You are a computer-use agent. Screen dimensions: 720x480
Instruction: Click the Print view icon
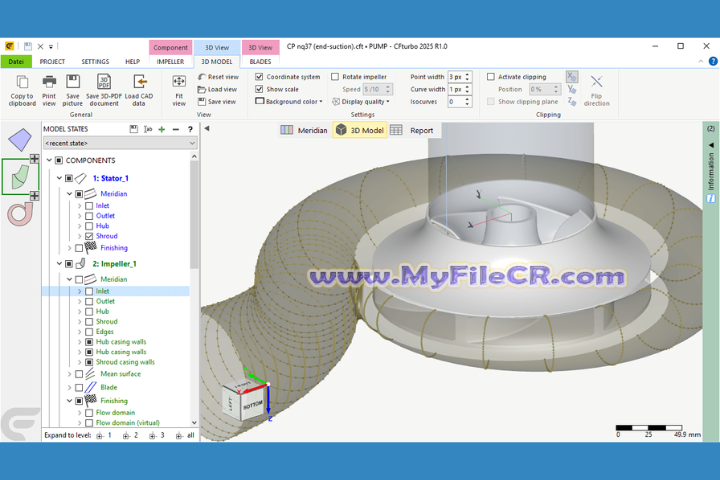click(48, 82)
